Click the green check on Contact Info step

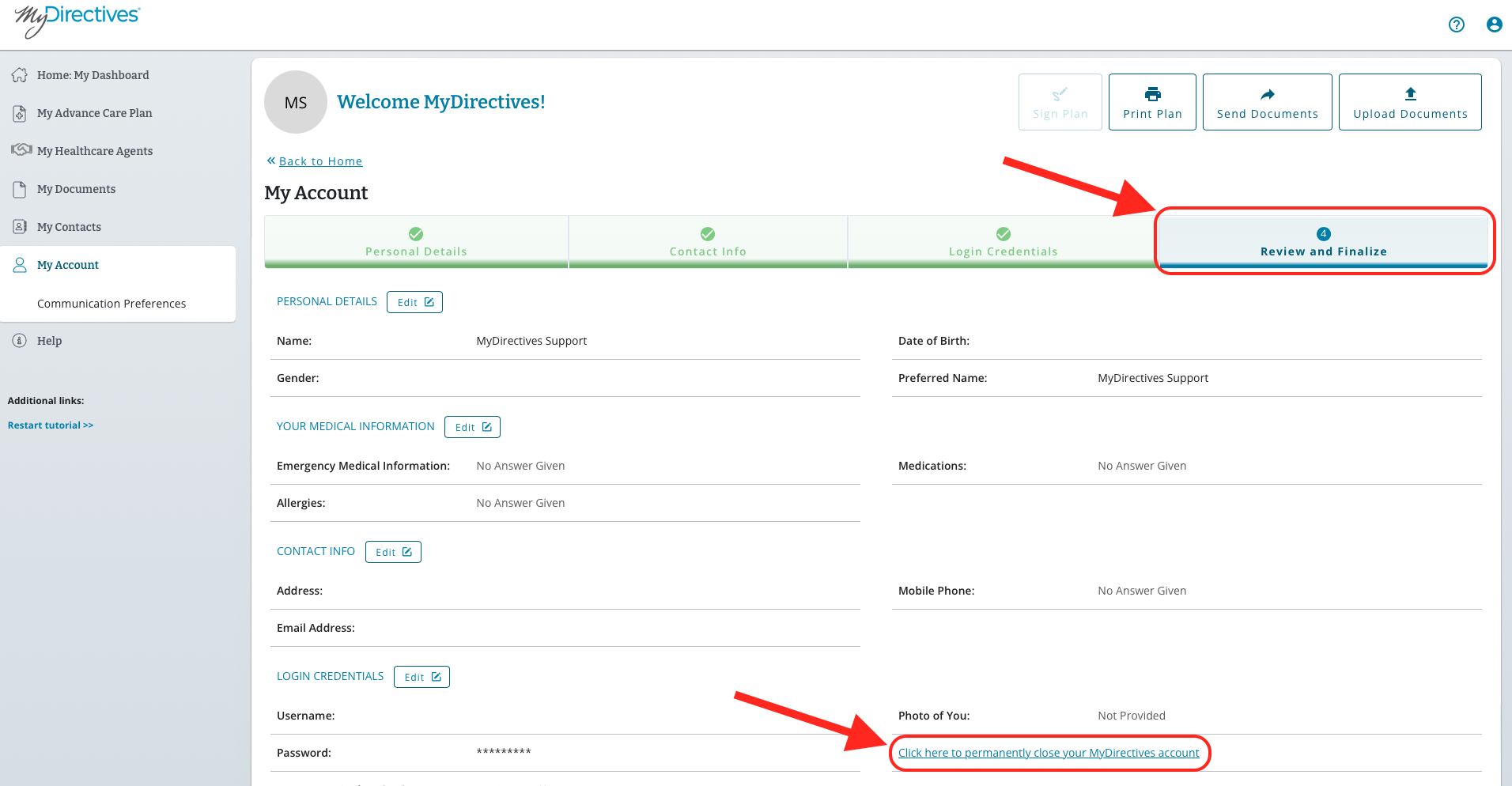pyautogui.click(x=708, y=234)
